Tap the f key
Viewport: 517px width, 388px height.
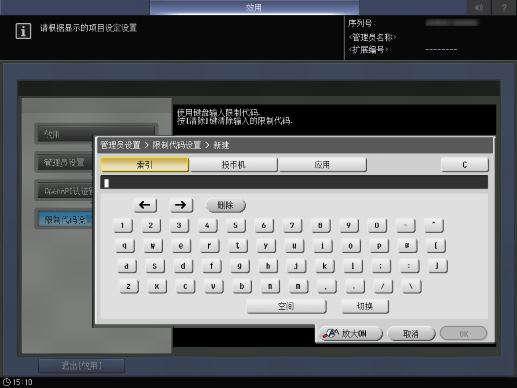point(211,266)
